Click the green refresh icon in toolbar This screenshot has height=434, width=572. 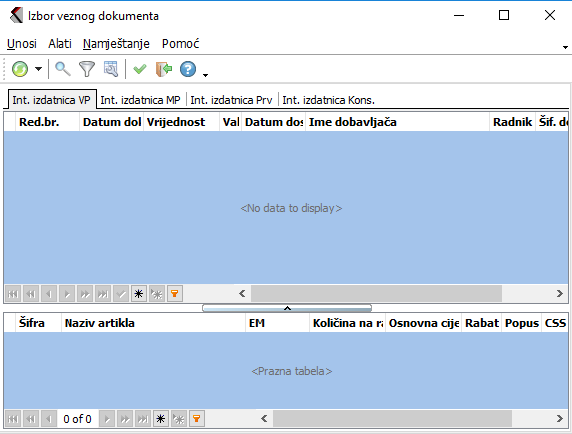click(20, 69)
